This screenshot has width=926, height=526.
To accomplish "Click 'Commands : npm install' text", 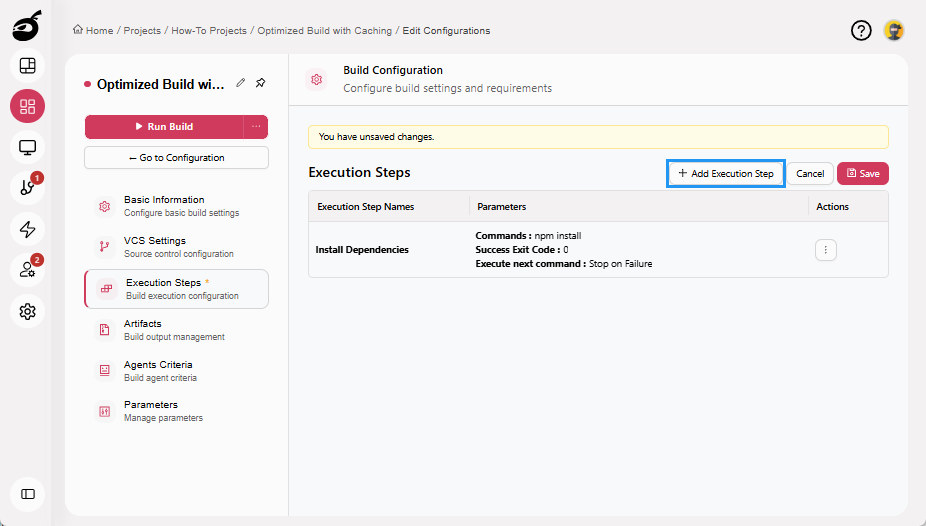I will point(528,236).
